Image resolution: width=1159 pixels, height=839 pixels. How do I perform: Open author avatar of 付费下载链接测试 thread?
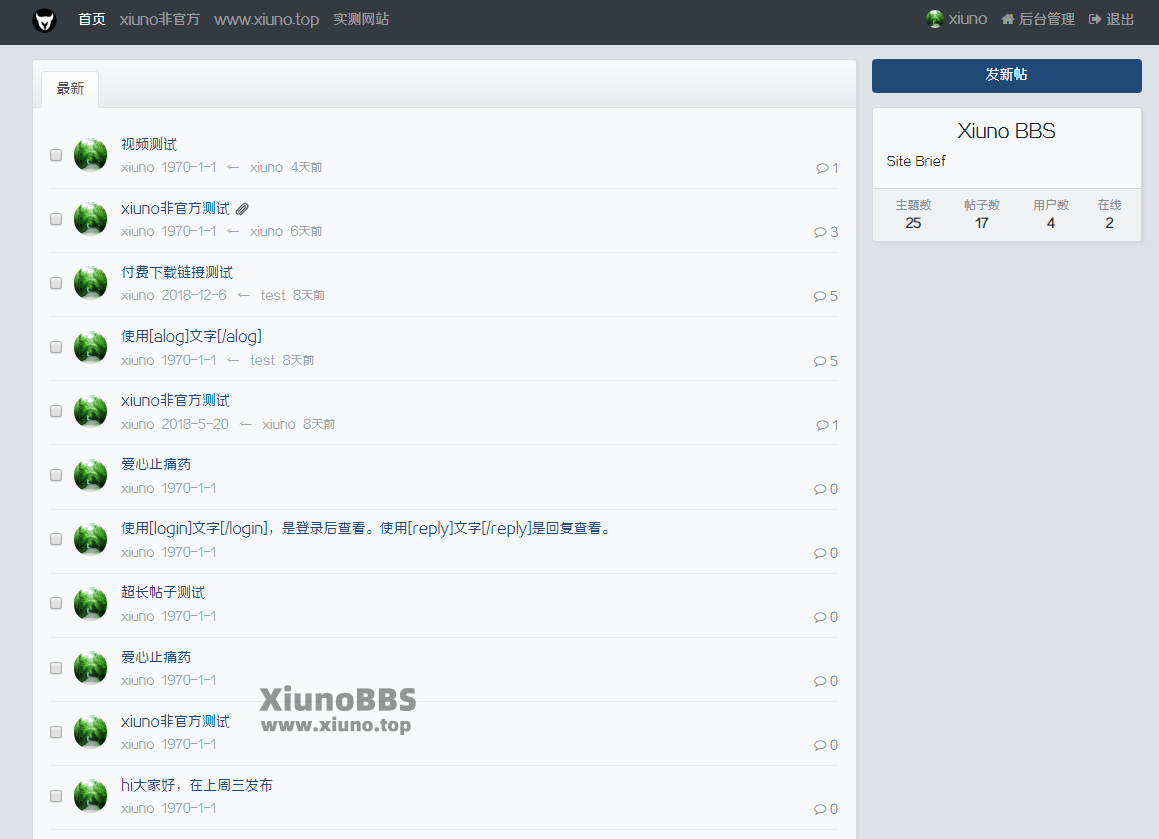(x=91, y=282)
